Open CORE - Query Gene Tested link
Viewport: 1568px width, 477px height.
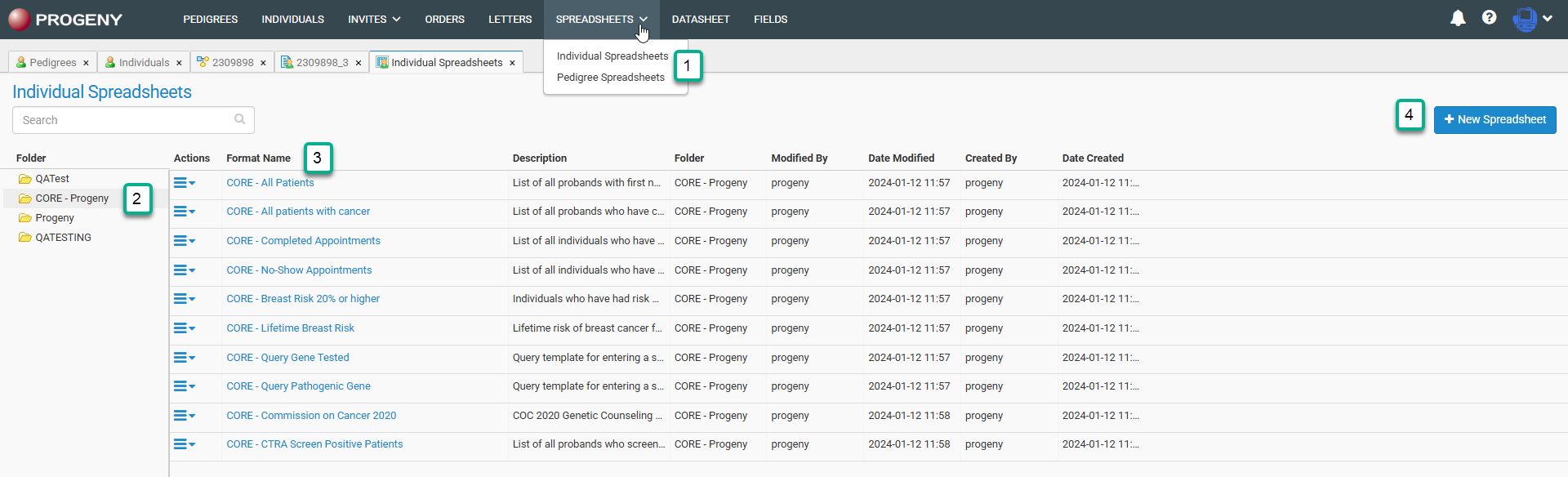tap(287, 358)
